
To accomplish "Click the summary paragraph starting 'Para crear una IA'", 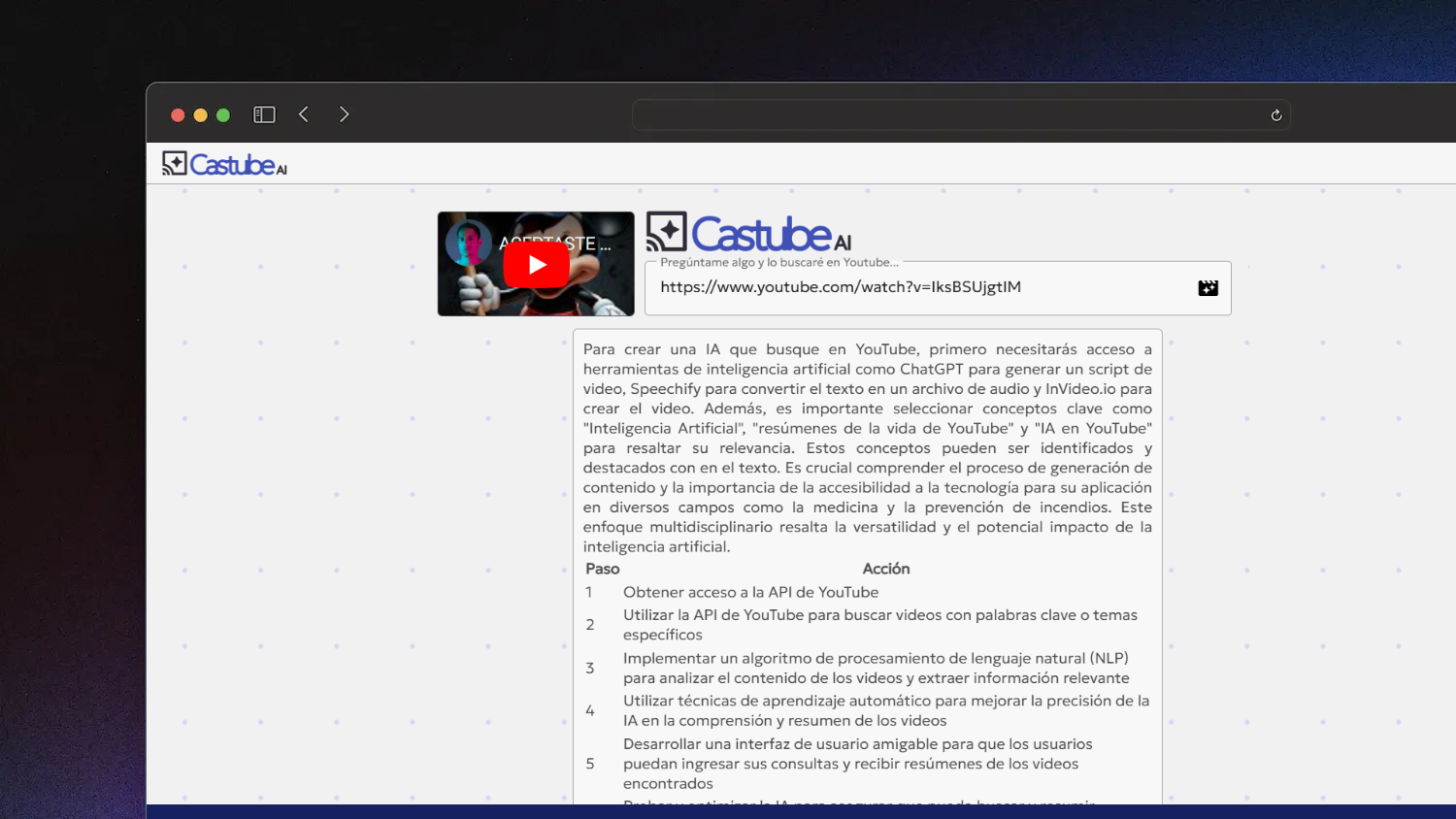I will point(868,448).
